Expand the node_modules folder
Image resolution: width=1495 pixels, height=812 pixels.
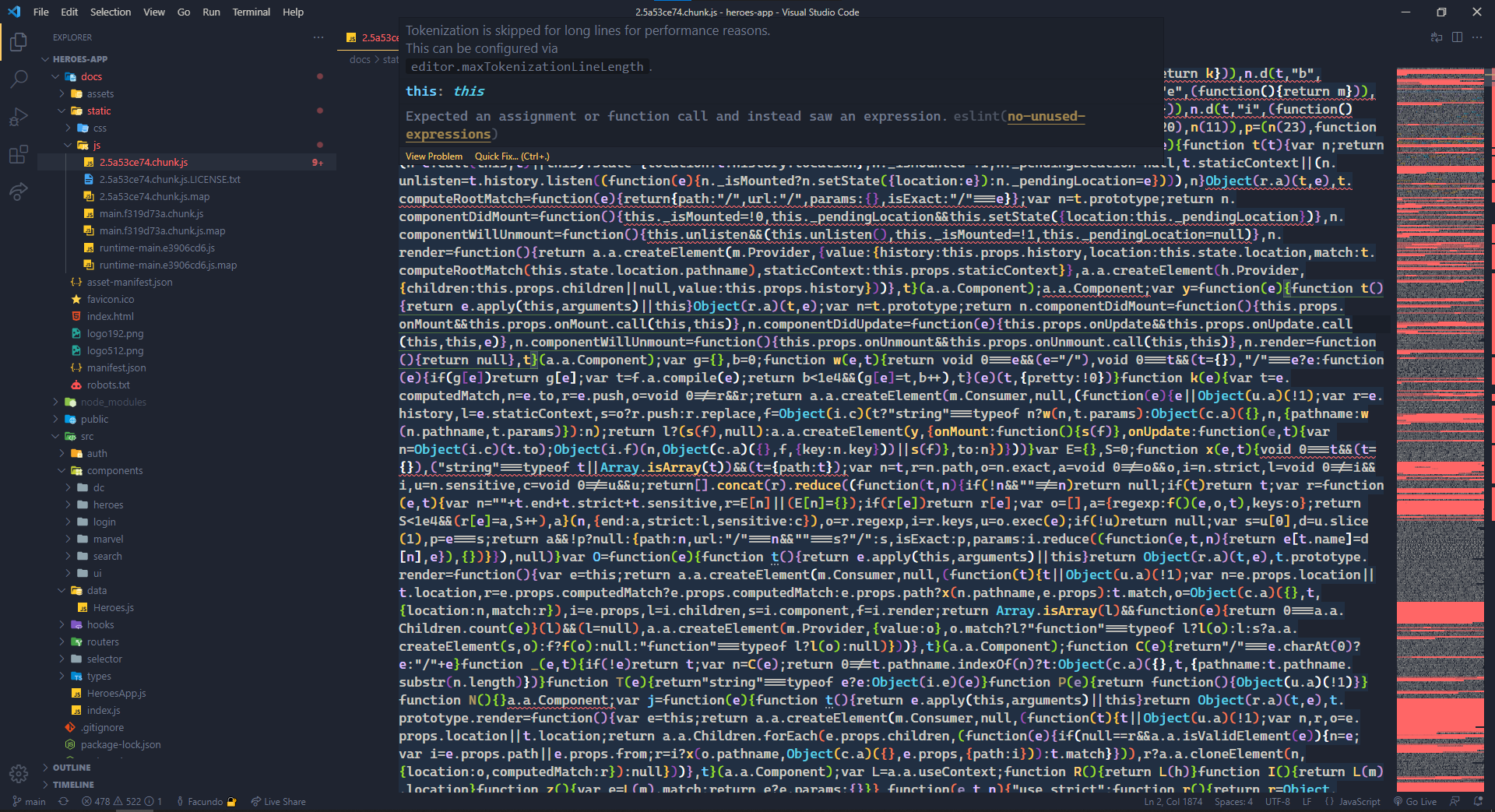tap(114, 402)
